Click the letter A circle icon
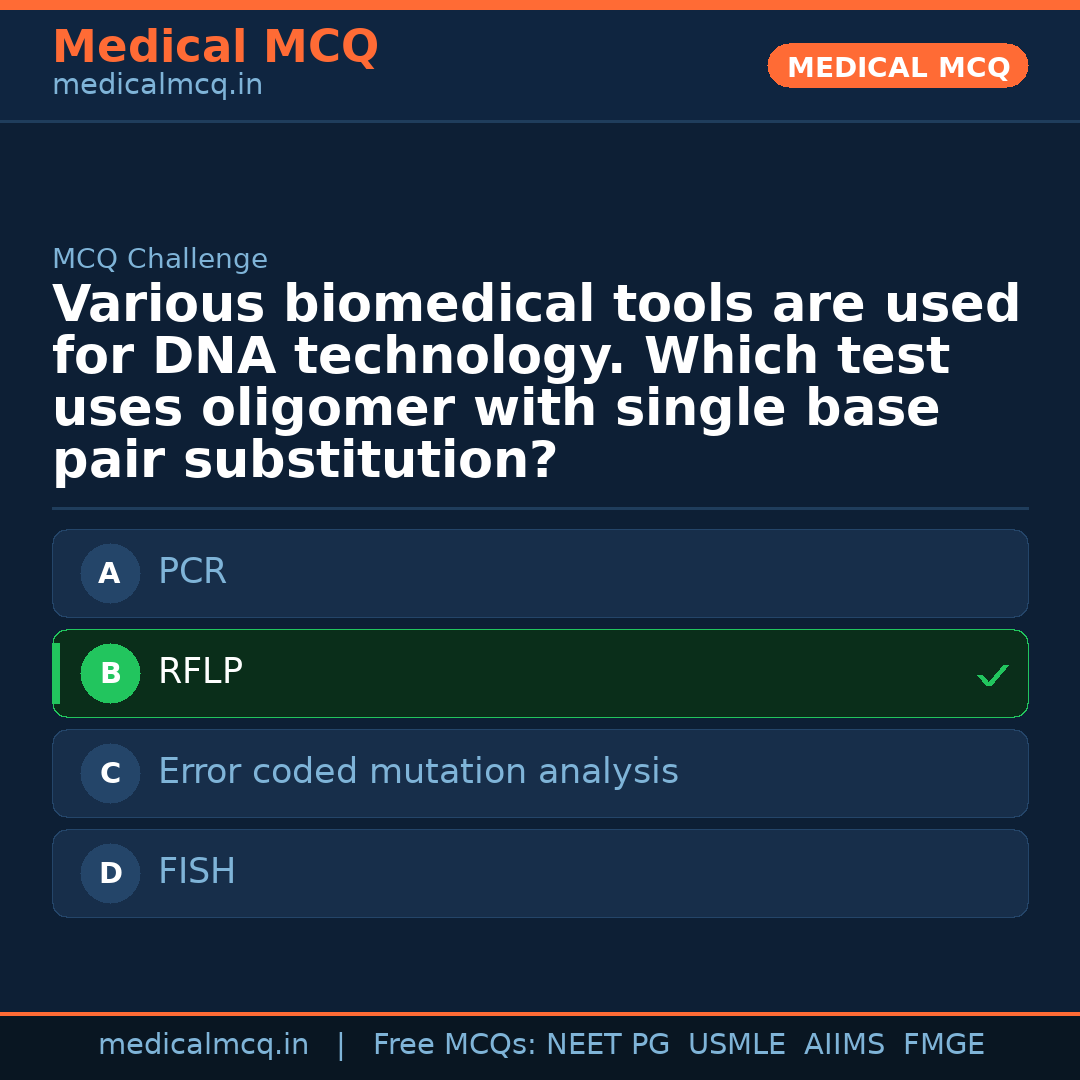1080x1080 pixels. [110, 574]
